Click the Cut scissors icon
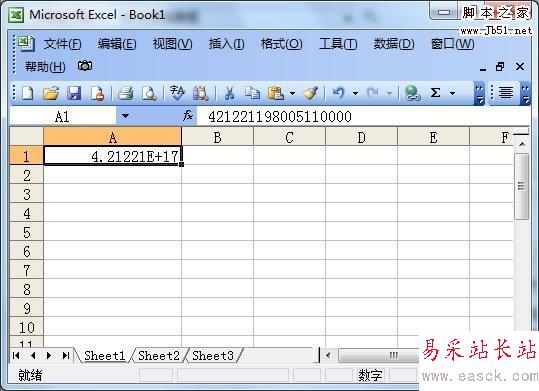The width and height of the screenshot is (539, 391). pos(229,93)
